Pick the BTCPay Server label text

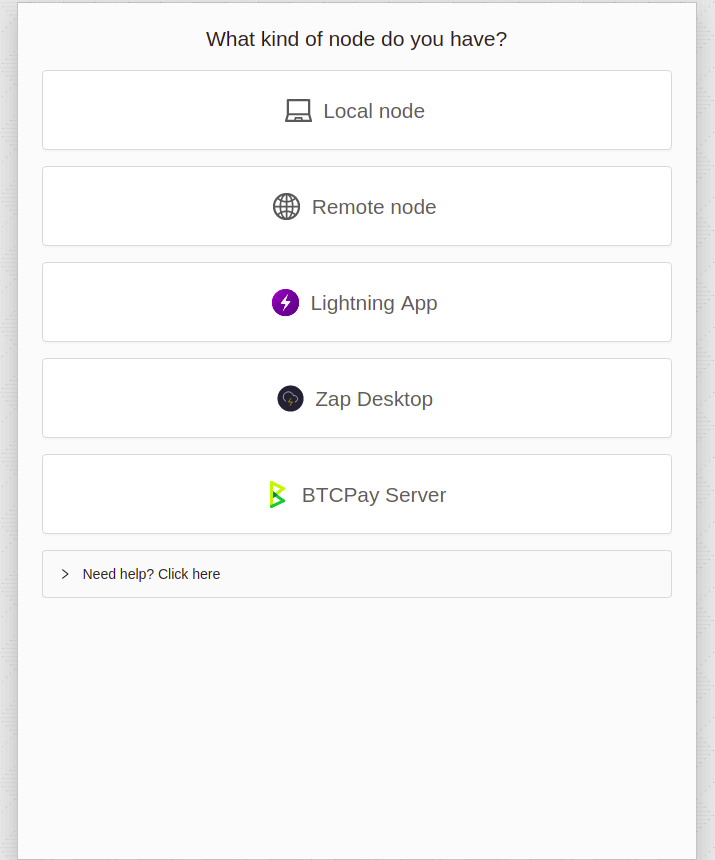(x=374, y=495)
